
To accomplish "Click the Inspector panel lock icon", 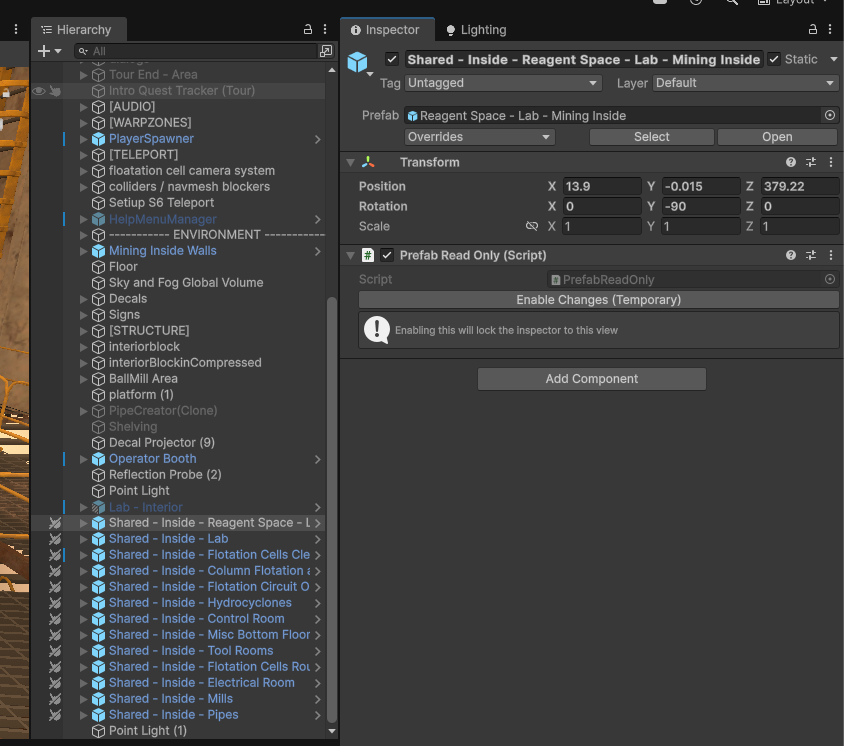I will click(813, 29).
